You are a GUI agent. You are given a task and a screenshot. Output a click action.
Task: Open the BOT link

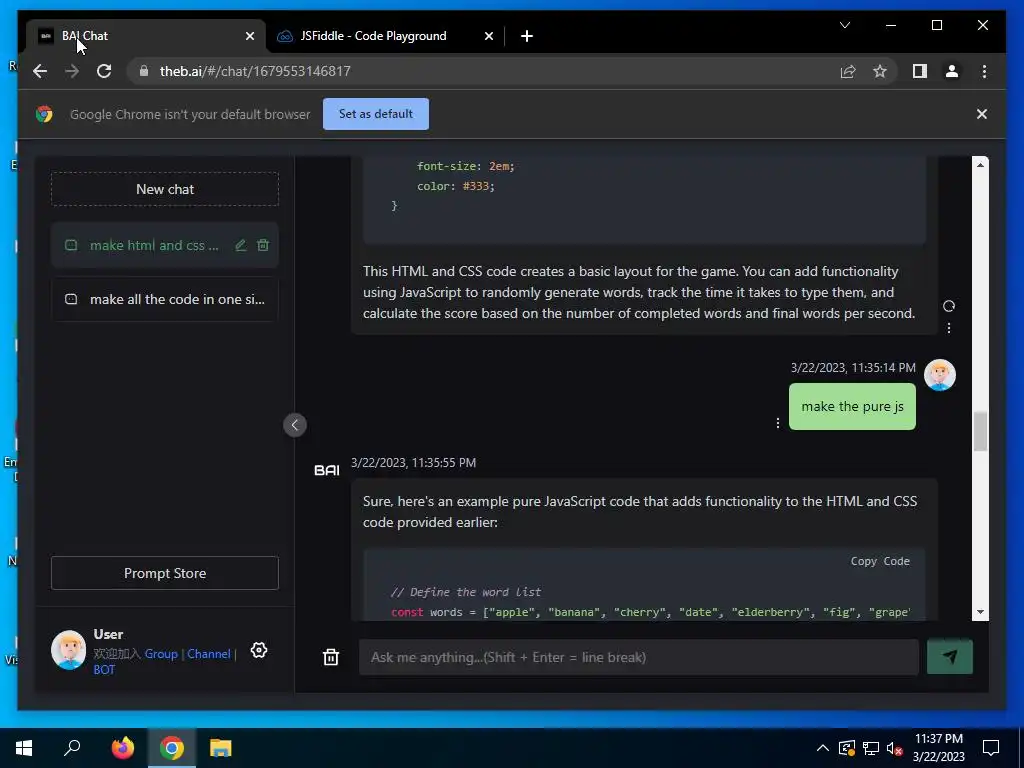[104, 669]
